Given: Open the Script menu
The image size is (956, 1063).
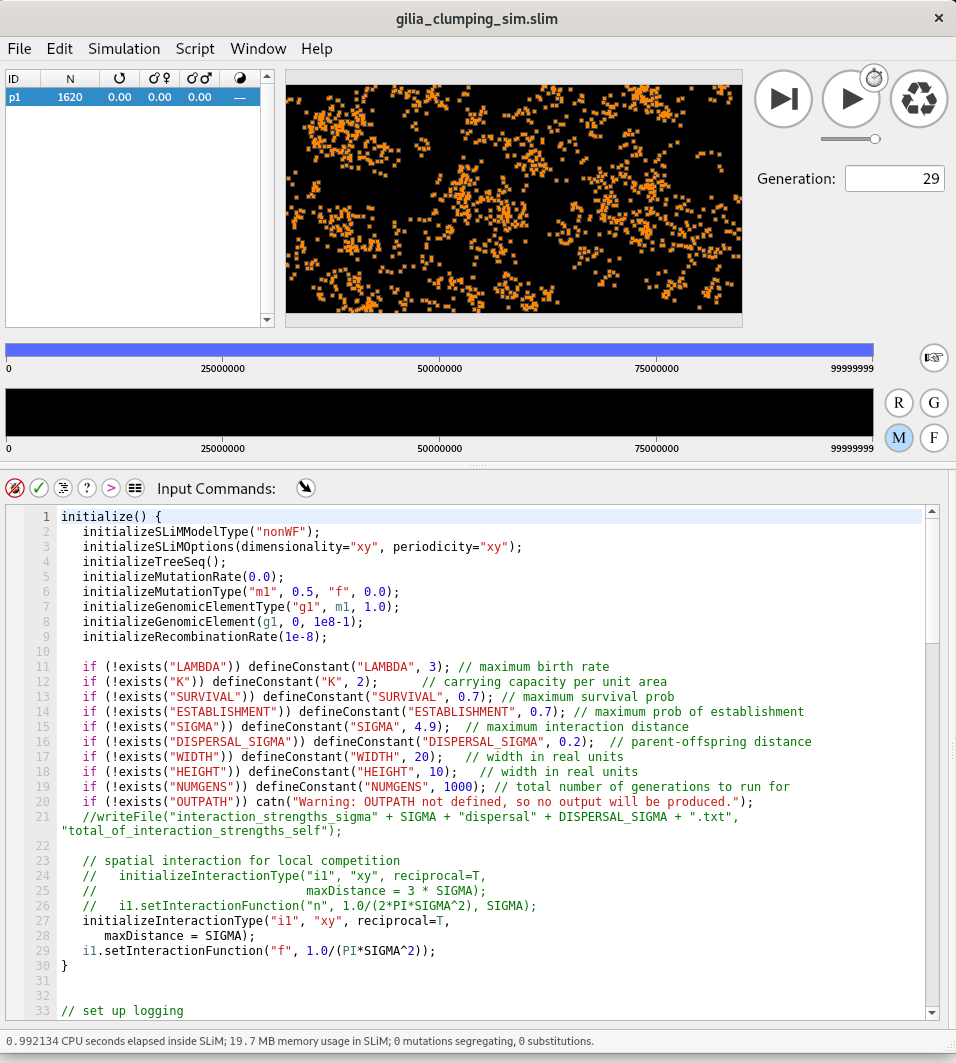Looking at the screenshot, I should point(195,48).
